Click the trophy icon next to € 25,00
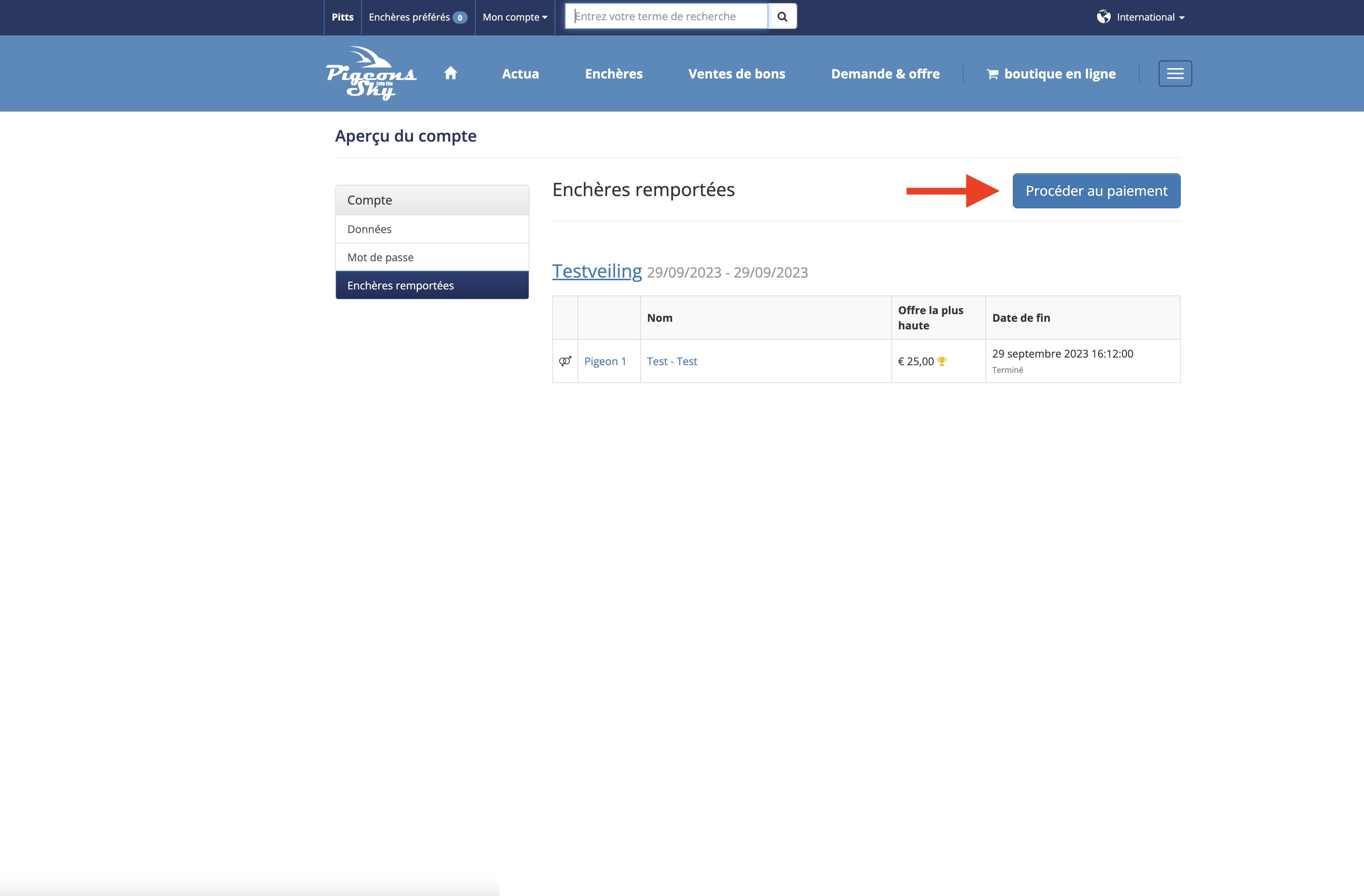 [x=942, y=361]
